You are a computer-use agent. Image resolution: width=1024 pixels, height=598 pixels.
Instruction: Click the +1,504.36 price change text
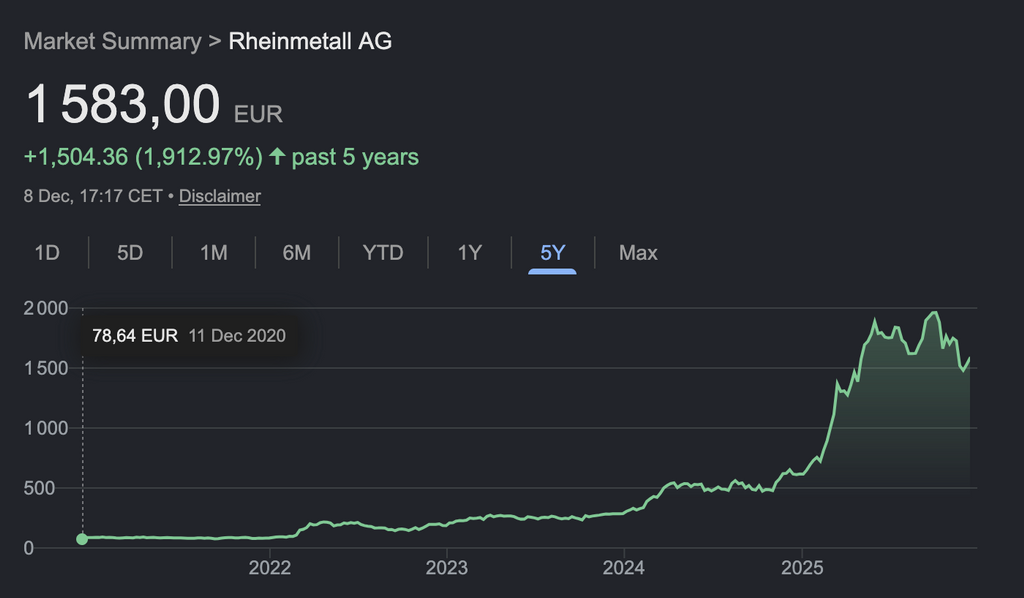click(77, 157)
